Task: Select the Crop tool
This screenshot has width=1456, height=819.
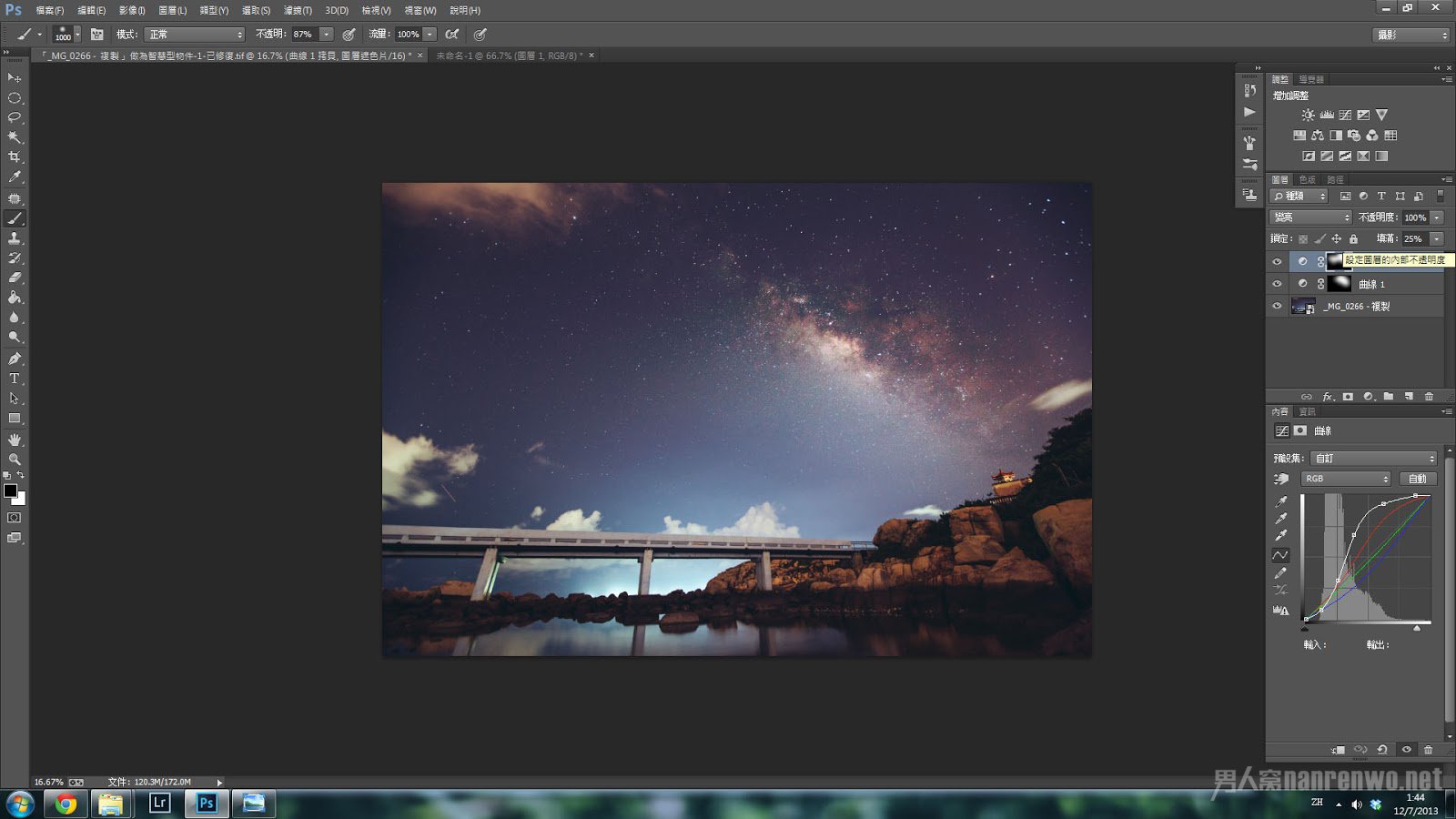Action: pyautogui.click(x=15, y=157)
